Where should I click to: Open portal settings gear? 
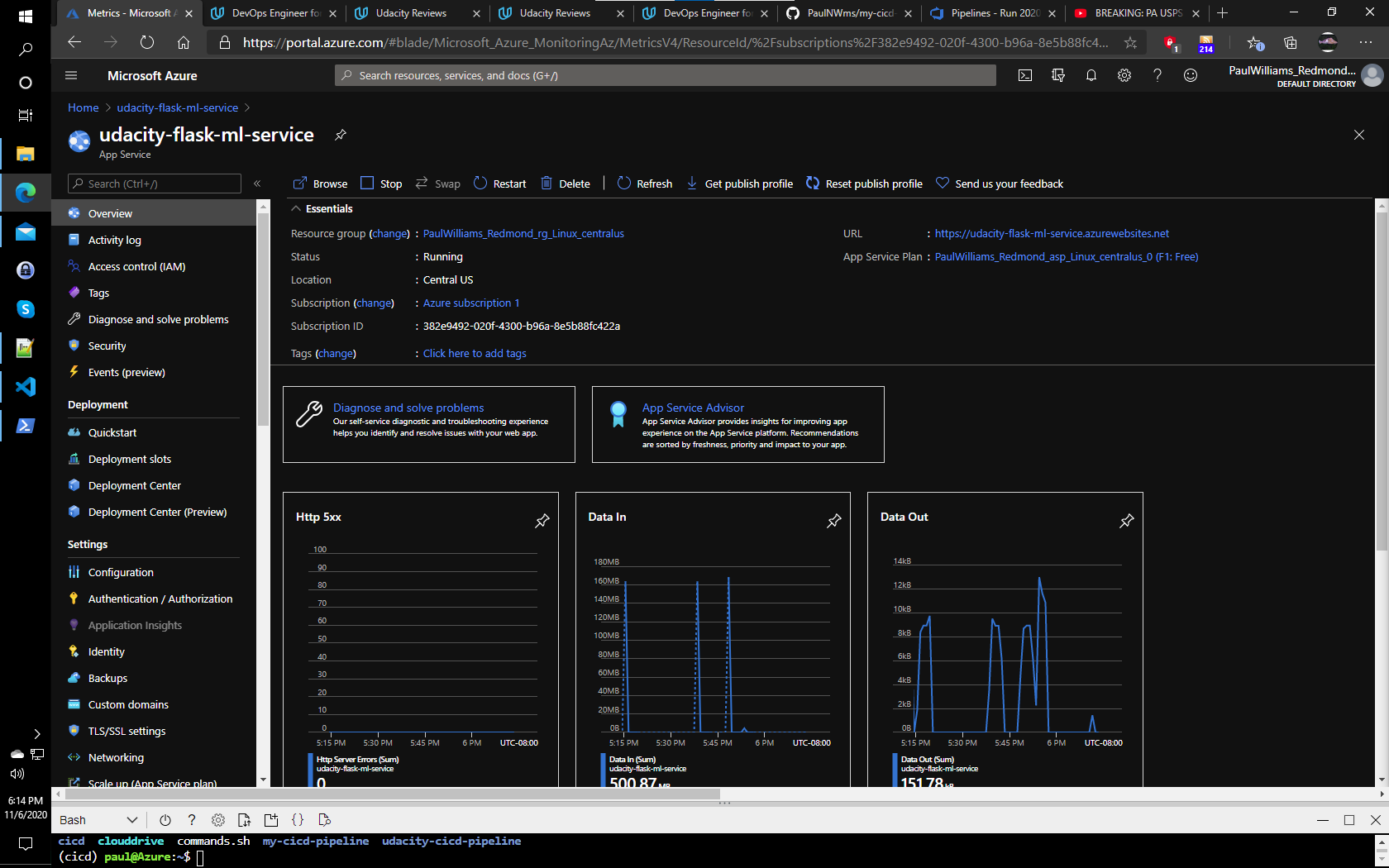click(x=1124, y=75)
